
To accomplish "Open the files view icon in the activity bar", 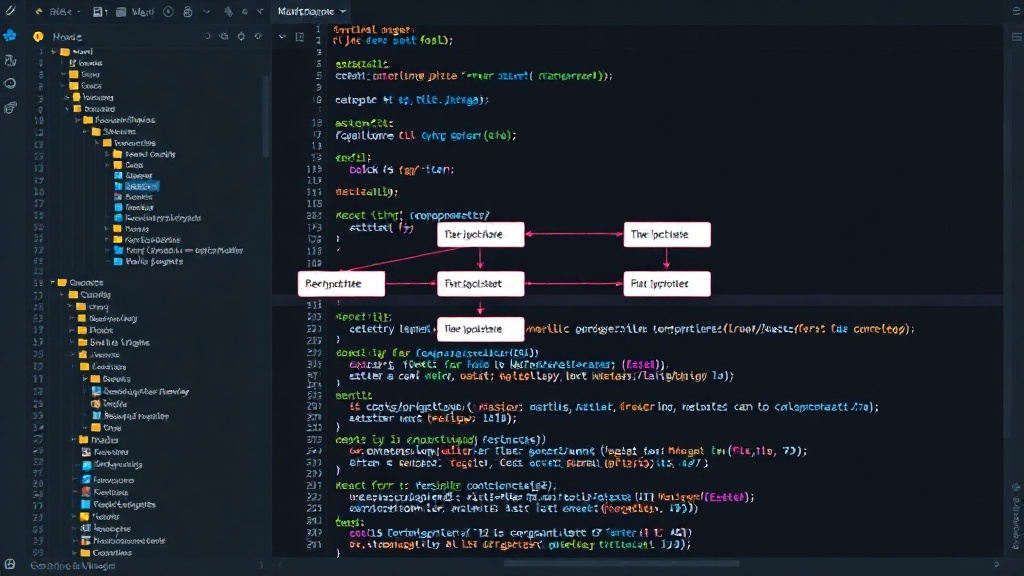I will pos(10,61).
